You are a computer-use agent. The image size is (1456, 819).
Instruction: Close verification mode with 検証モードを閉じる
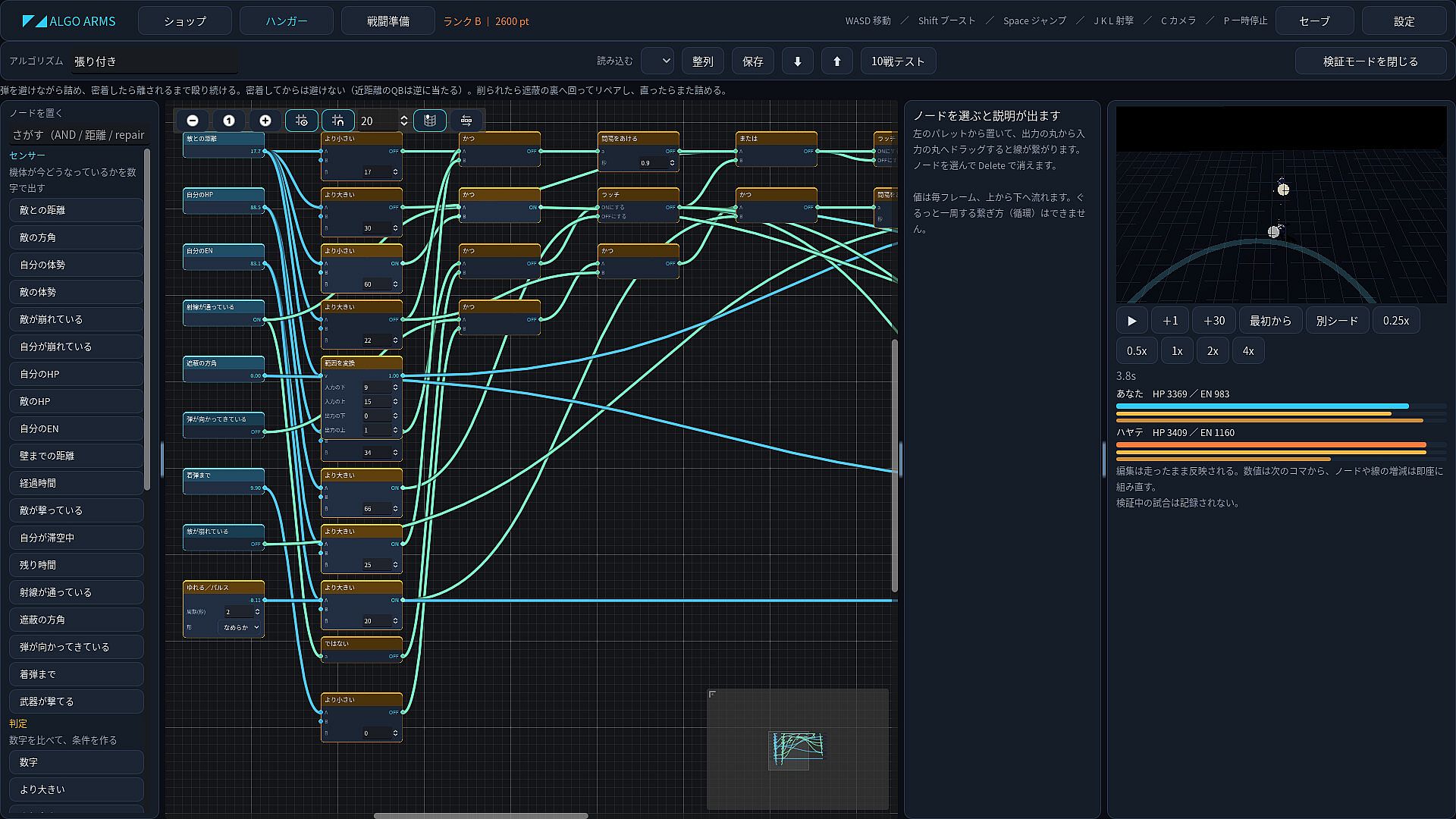pos(1370,61)
